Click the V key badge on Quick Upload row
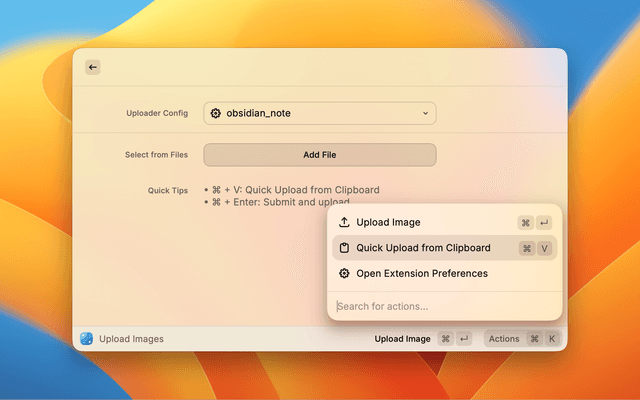This screenshot has width=640, height=400. tap(545, 248)
